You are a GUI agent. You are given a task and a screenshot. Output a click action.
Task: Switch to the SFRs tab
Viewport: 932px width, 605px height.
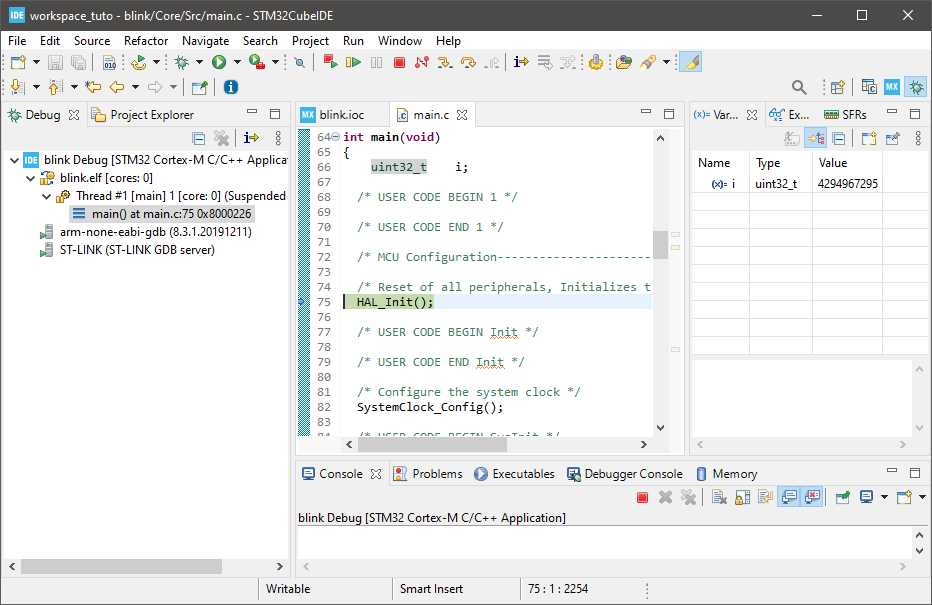pos(845,115)
